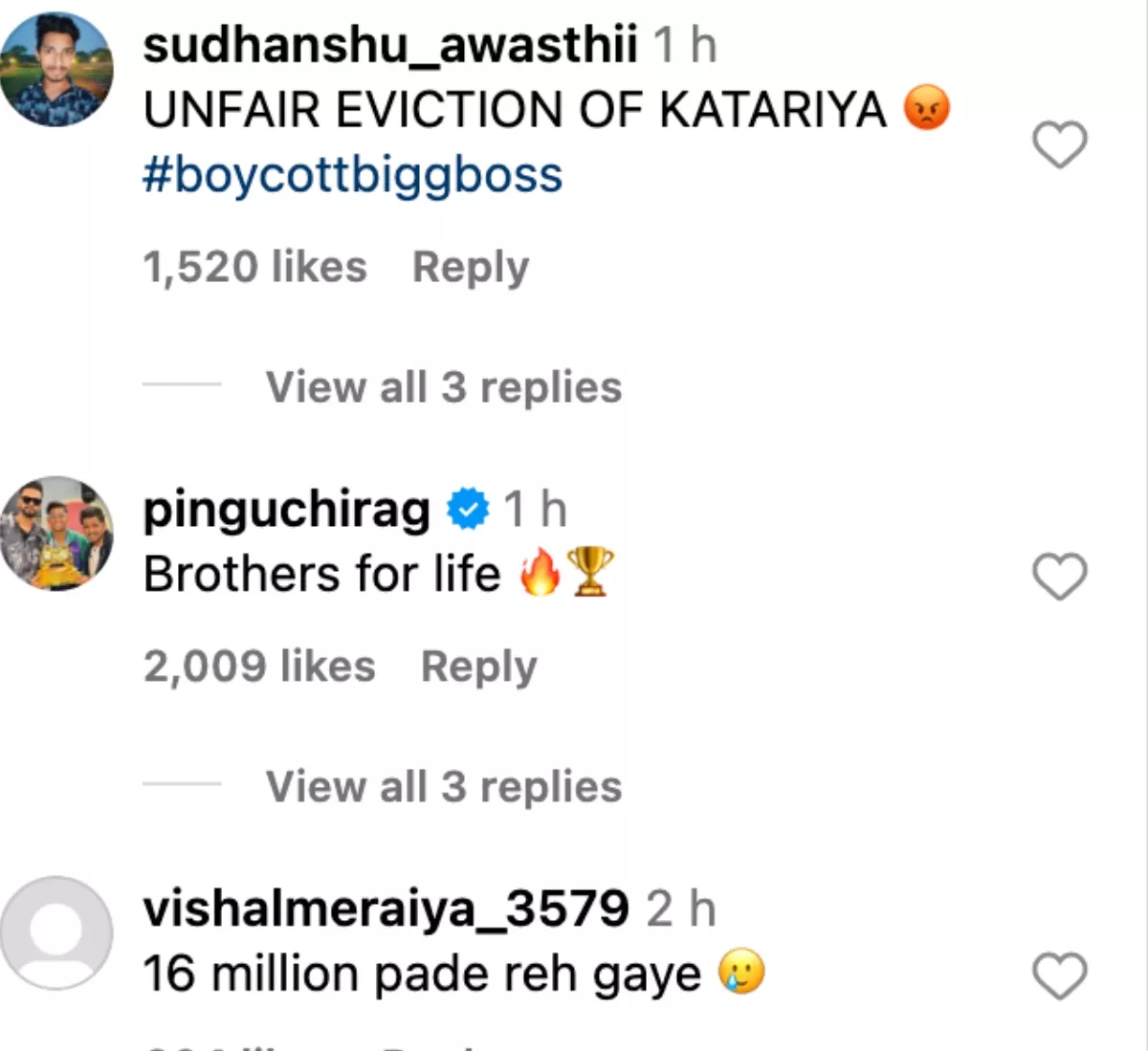Go to vishalmeraiya_3579's profile via username
The image size is (1148, 1051).
[386, 909]
